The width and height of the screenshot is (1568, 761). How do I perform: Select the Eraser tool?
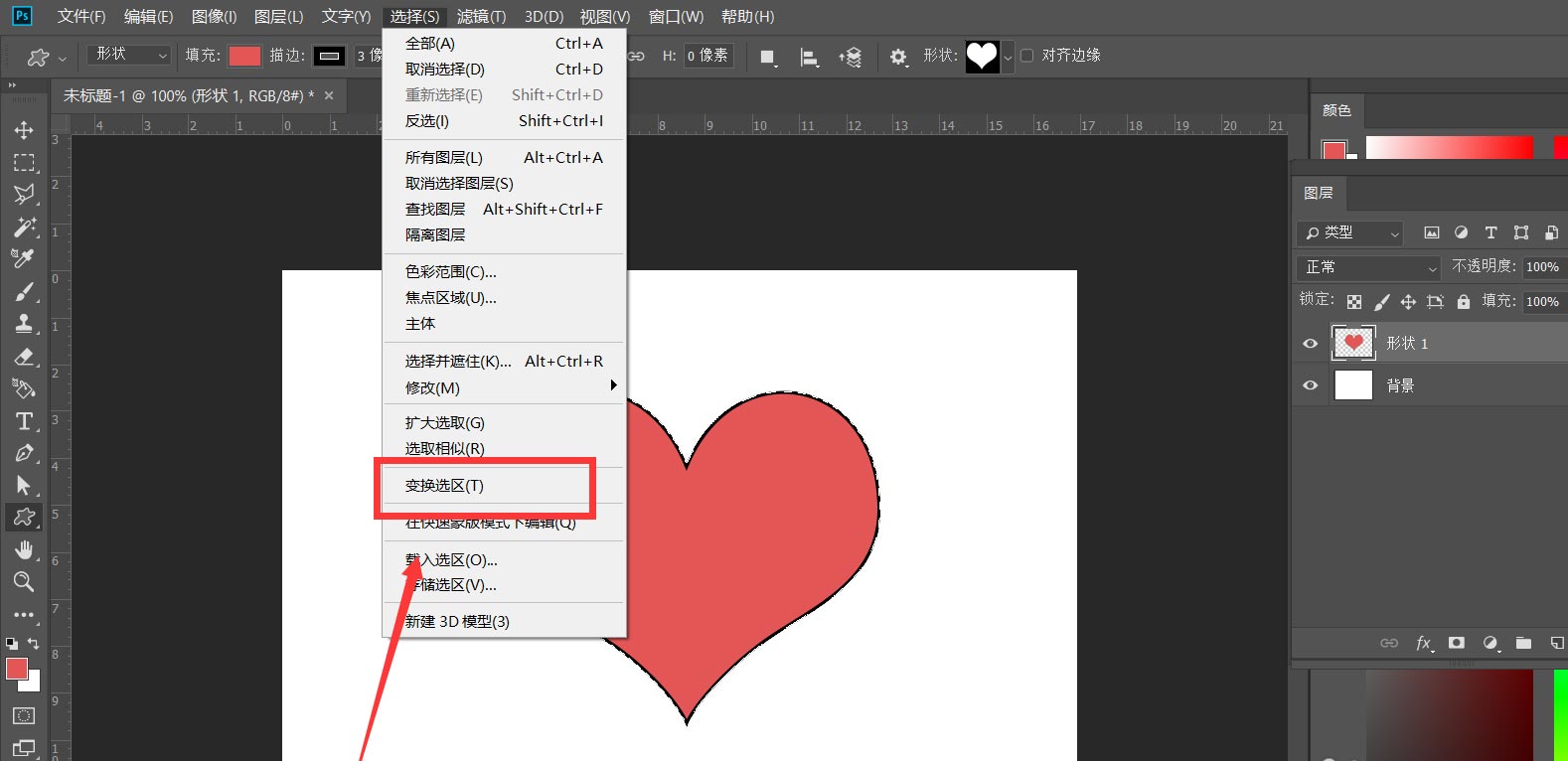(x=24, y=356)
